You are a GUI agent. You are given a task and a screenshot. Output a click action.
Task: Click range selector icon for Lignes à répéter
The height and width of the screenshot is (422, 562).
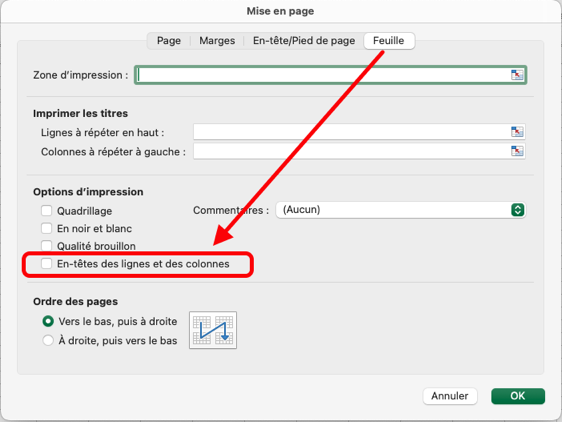[517, 132]
